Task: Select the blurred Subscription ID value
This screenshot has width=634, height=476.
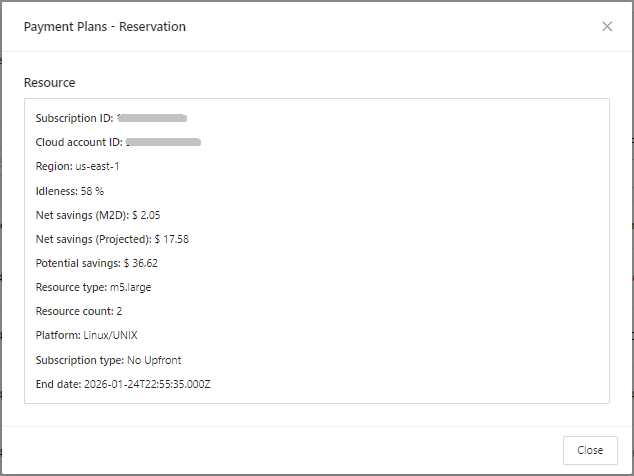Action: (152, 118)
